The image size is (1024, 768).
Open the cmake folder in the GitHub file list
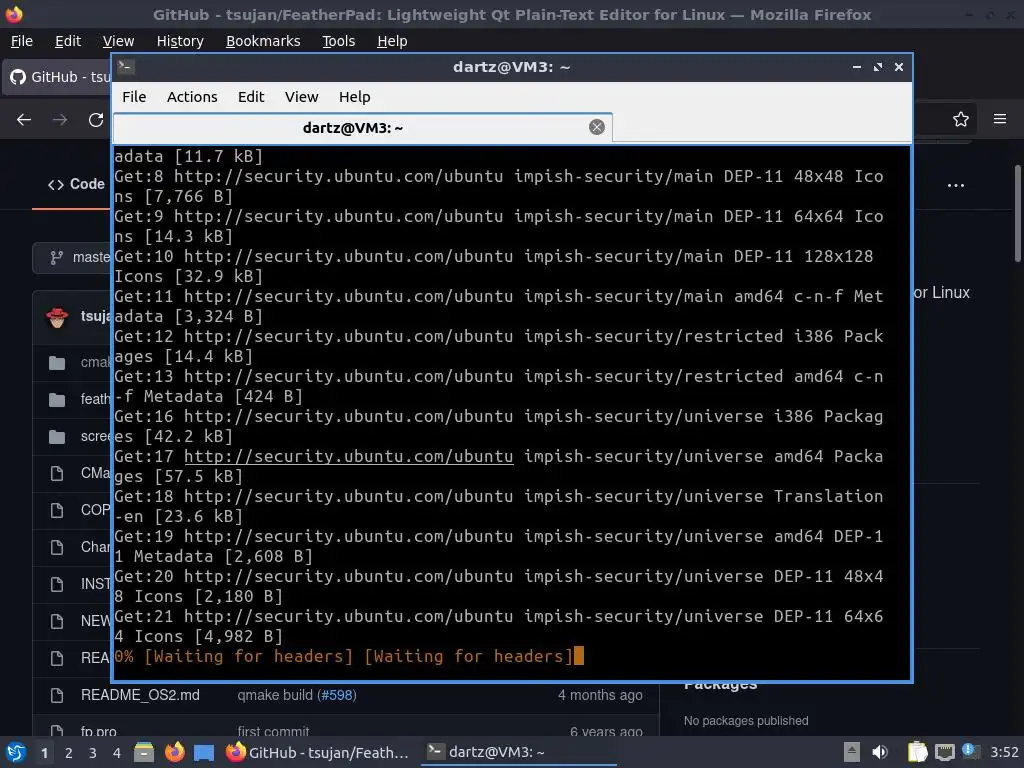tap(95, 362)
